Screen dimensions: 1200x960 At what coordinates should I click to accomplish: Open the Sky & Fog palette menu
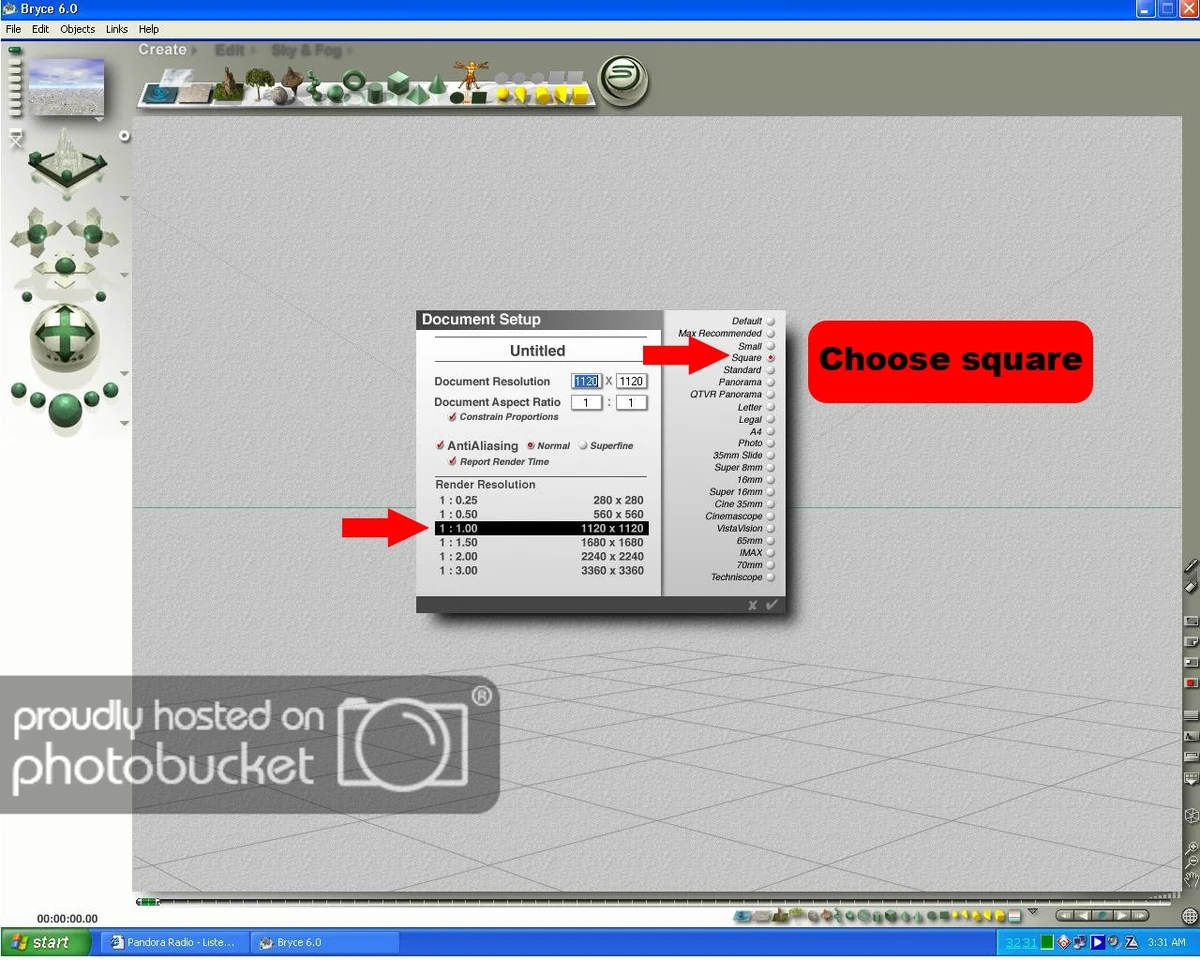point(305,49)
